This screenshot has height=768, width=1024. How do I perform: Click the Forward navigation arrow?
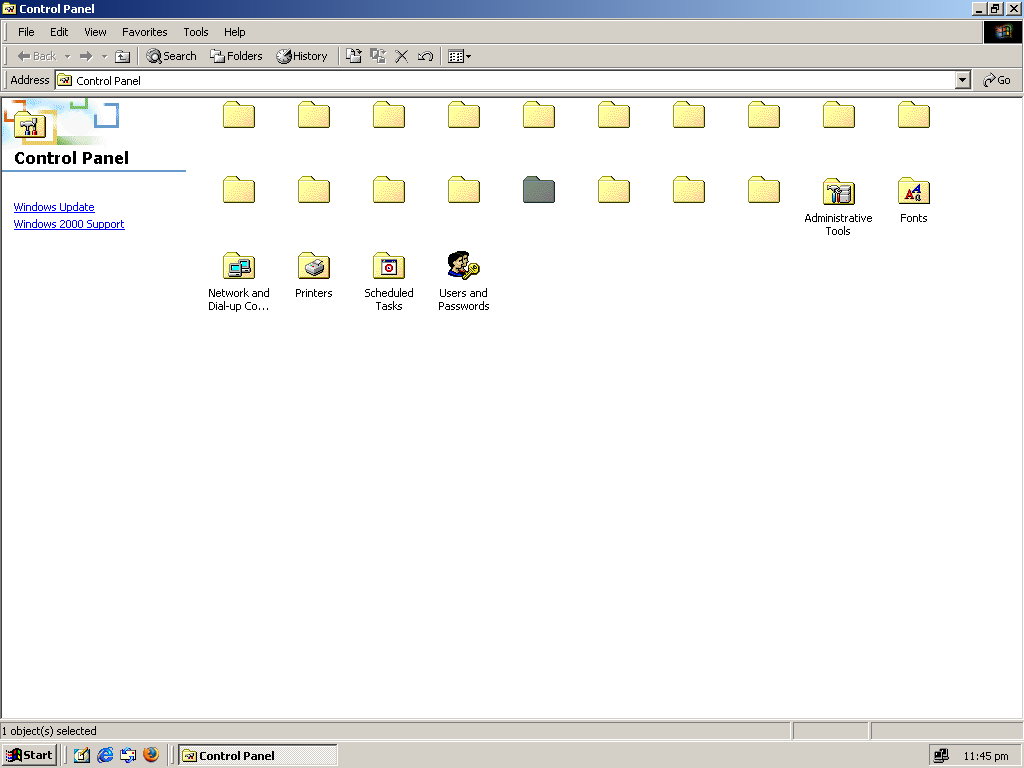coord(86,56)
